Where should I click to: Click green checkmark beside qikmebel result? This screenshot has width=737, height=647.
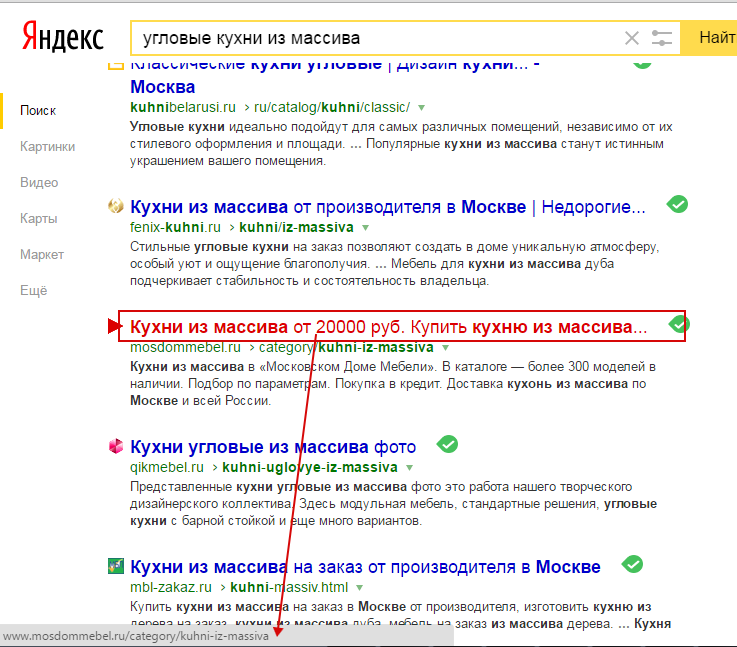(x=448, y=443)
